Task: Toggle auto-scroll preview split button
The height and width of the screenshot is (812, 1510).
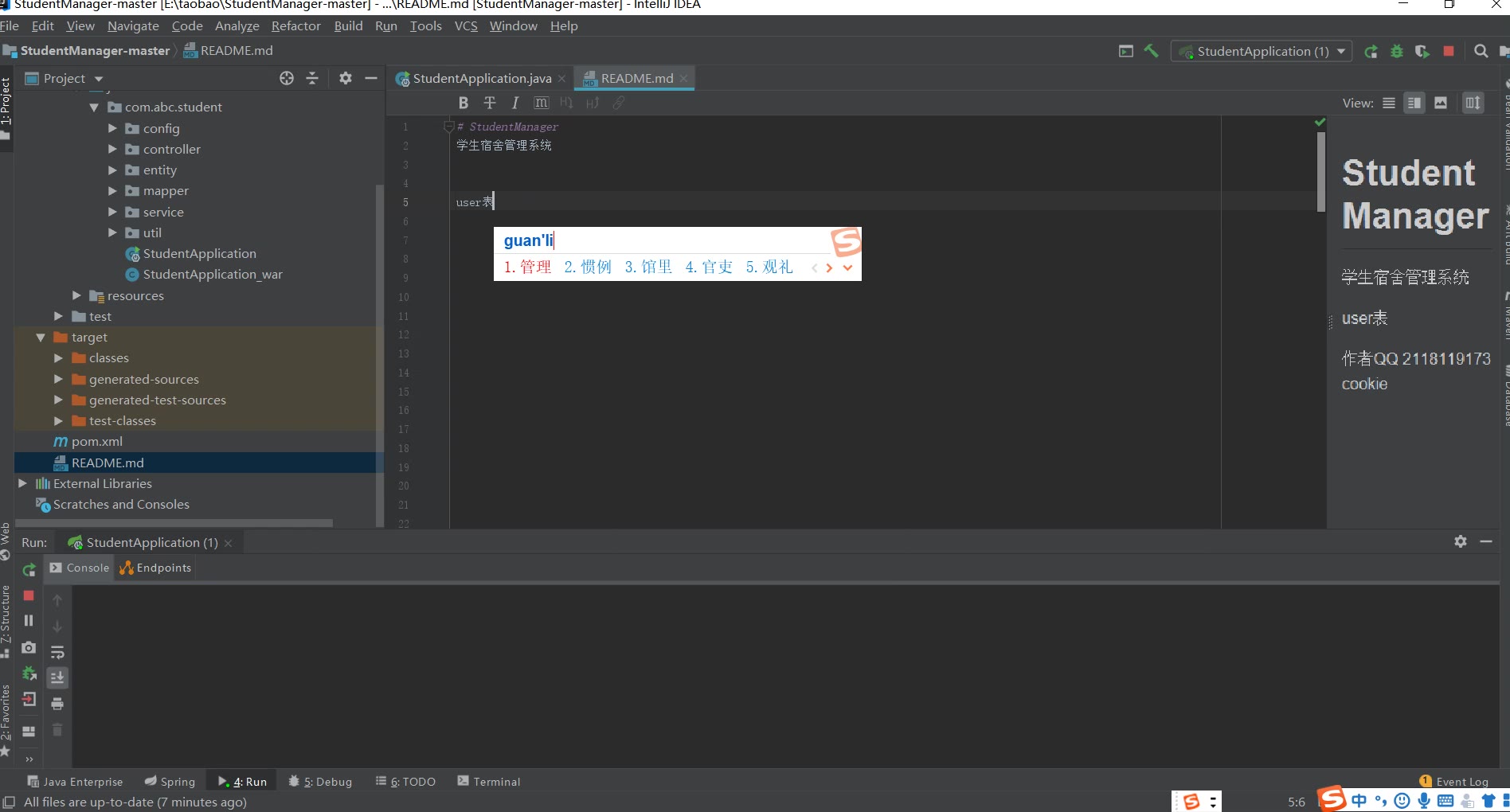Action: [x=1473, y=103]
